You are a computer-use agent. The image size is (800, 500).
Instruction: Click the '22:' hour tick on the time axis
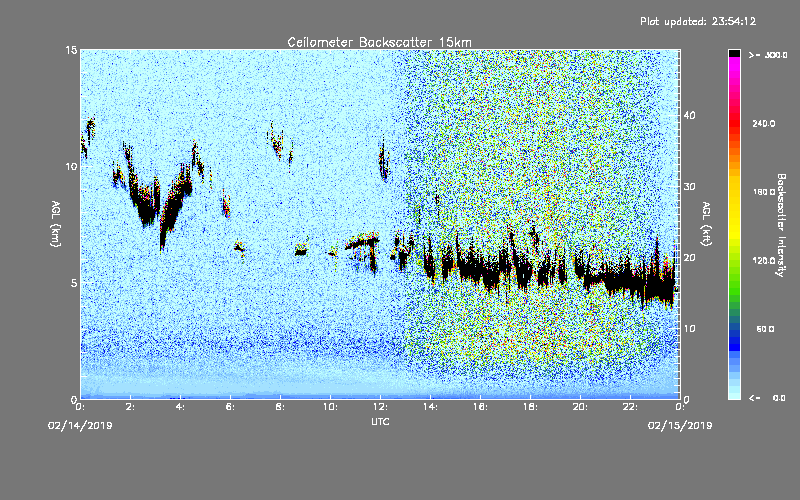point(631,407)
